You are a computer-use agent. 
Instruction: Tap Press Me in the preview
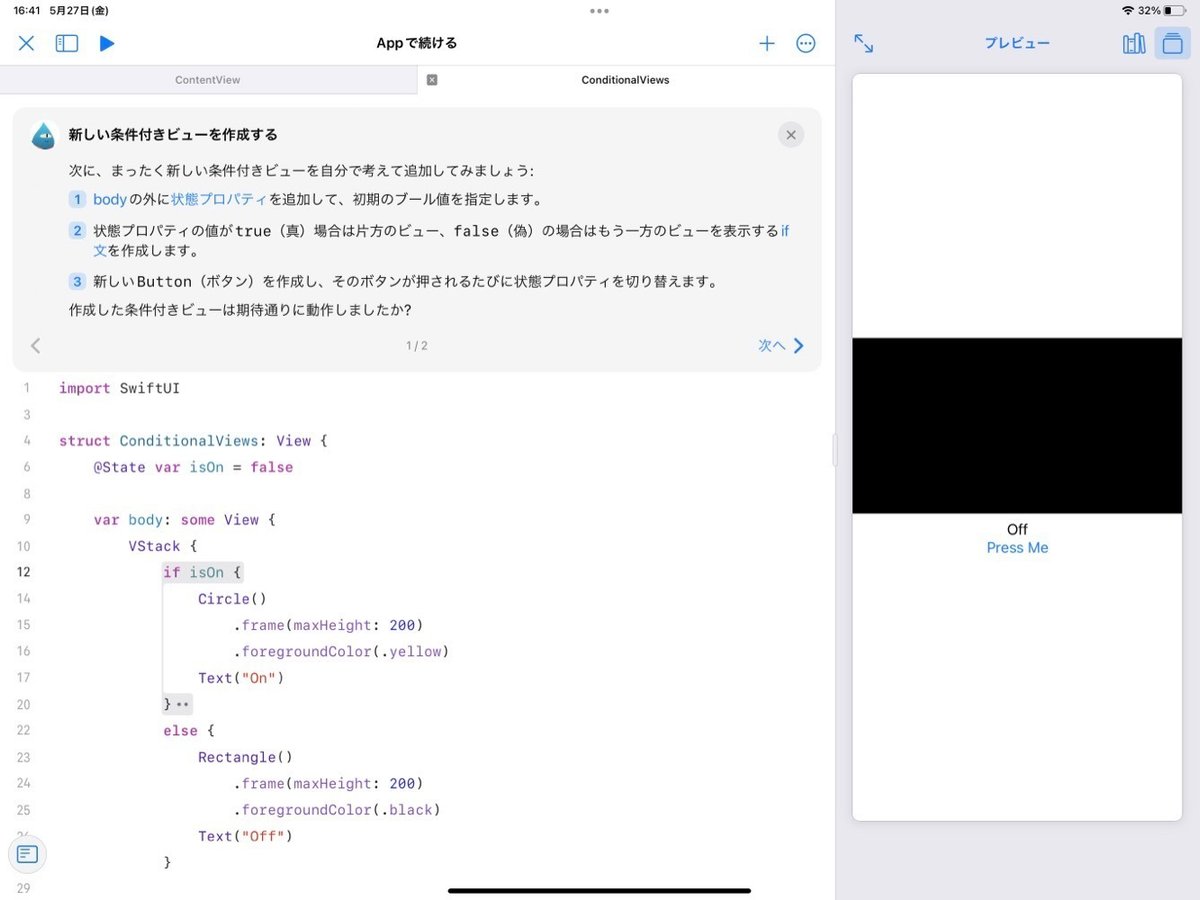pyautogui.click(x=1017, y=548)
